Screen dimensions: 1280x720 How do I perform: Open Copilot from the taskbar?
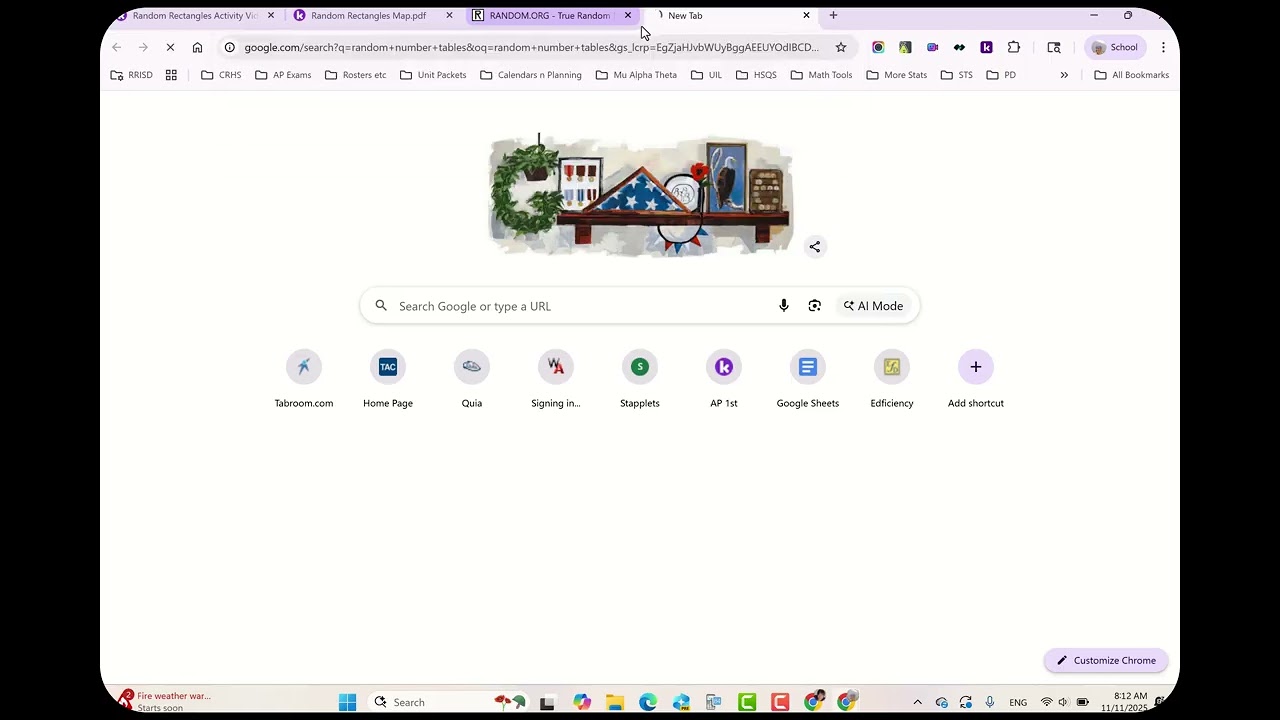click(x=582, y=702)
